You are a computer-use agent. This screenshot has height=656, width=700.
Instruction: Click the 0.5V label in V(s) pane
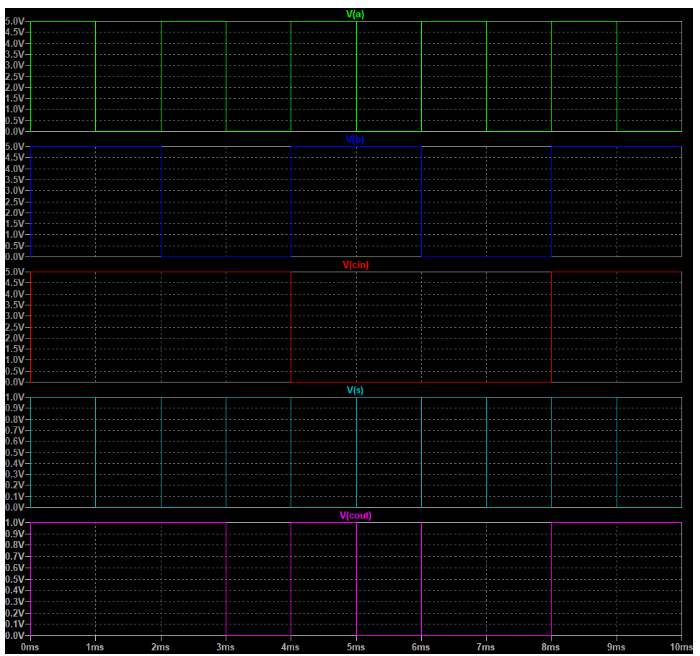point(15,452)
